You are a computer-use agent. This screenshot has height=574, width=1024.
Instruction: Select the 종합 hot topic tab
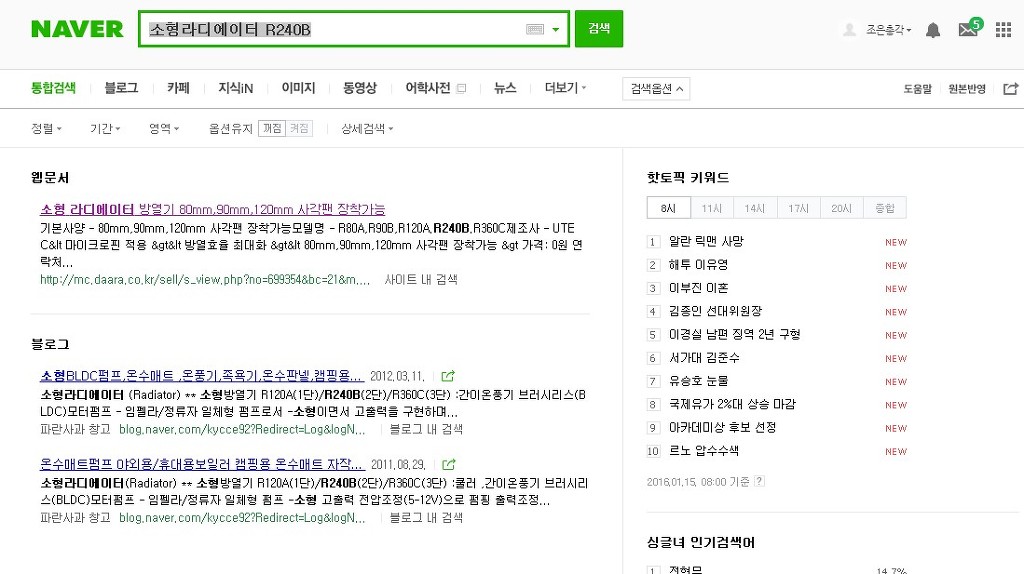click(884, 208)
